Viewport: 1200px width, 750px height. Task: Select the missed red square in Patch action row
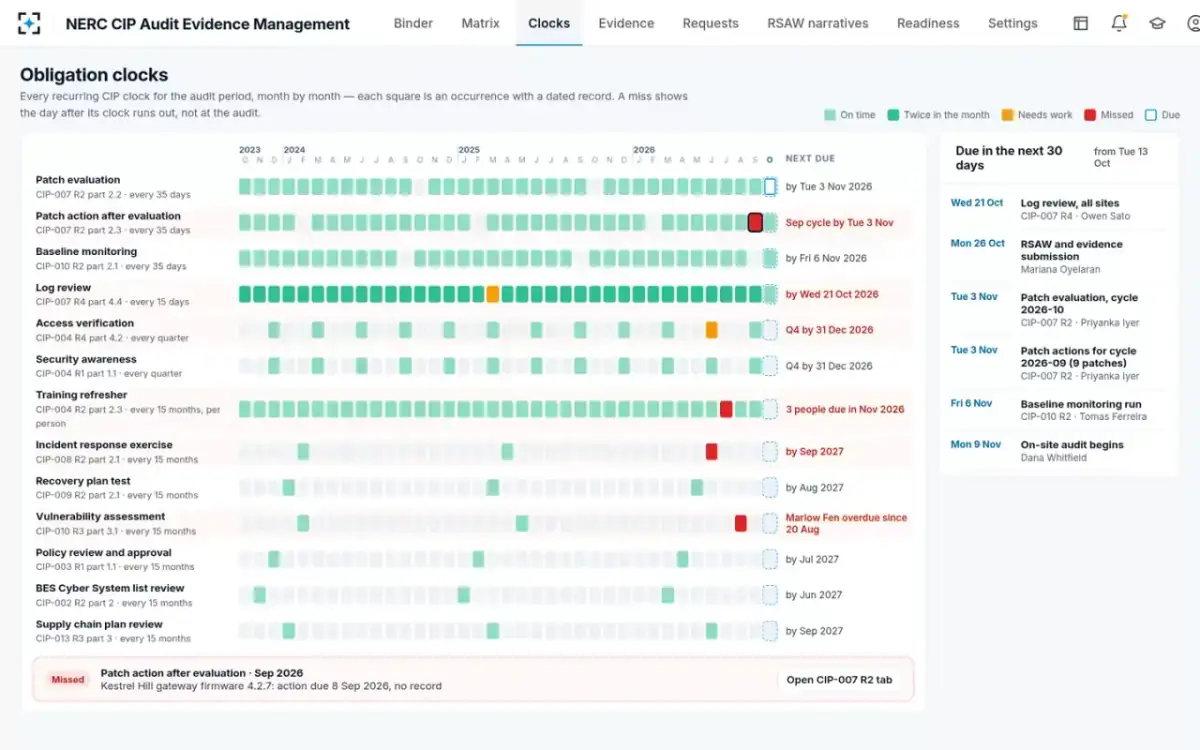(755, 222)
